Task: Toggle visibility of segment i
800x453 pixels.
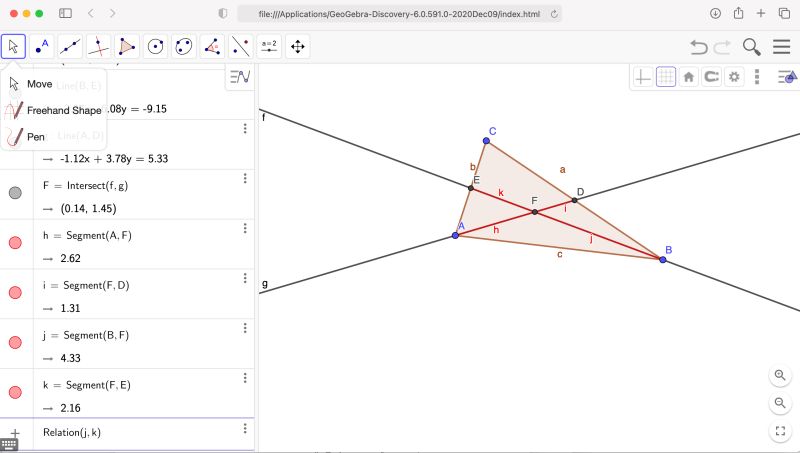Action: [x=15, y=293]
